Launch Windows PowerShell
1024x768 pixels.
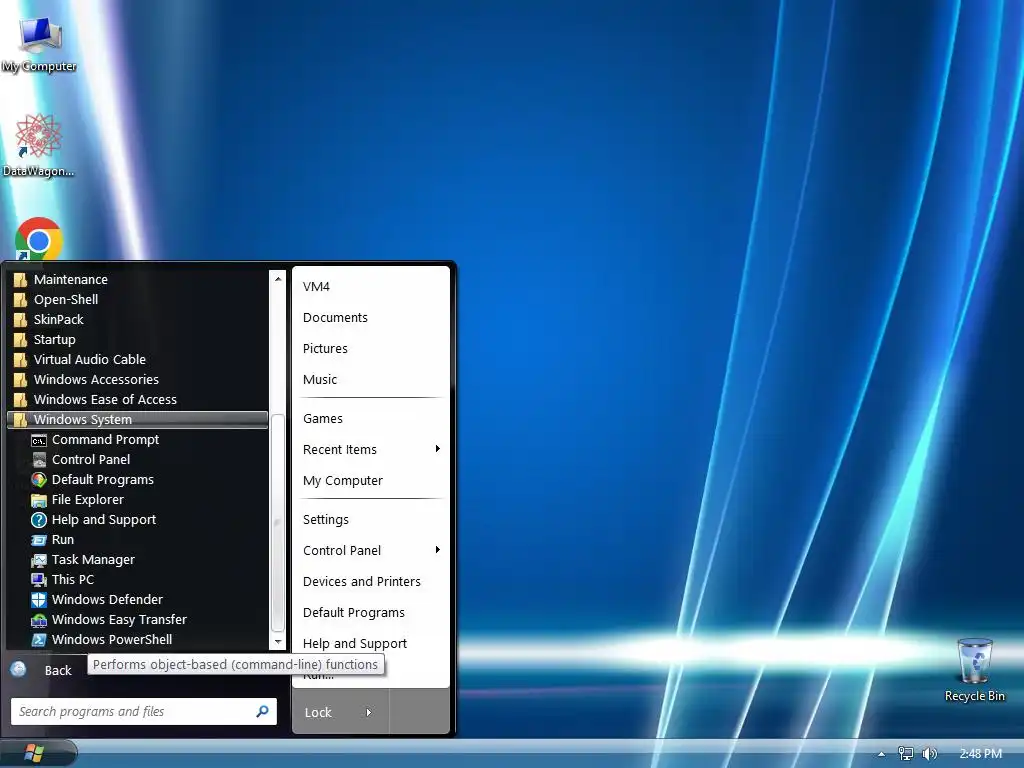pos(137,639)
